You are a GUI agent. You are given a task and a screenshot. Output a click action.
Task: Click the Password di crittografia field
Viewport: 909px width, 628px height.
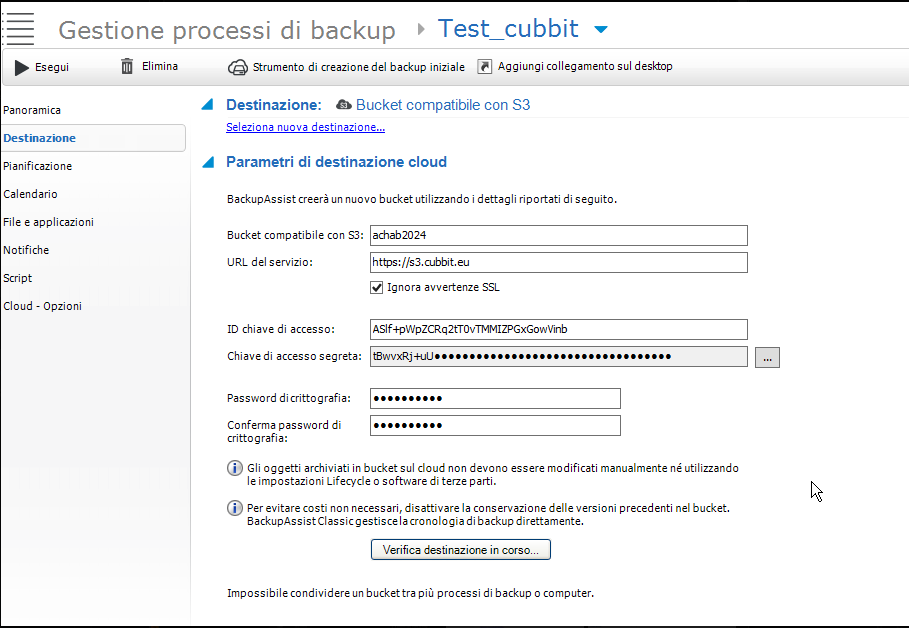[x=495, y=398]
